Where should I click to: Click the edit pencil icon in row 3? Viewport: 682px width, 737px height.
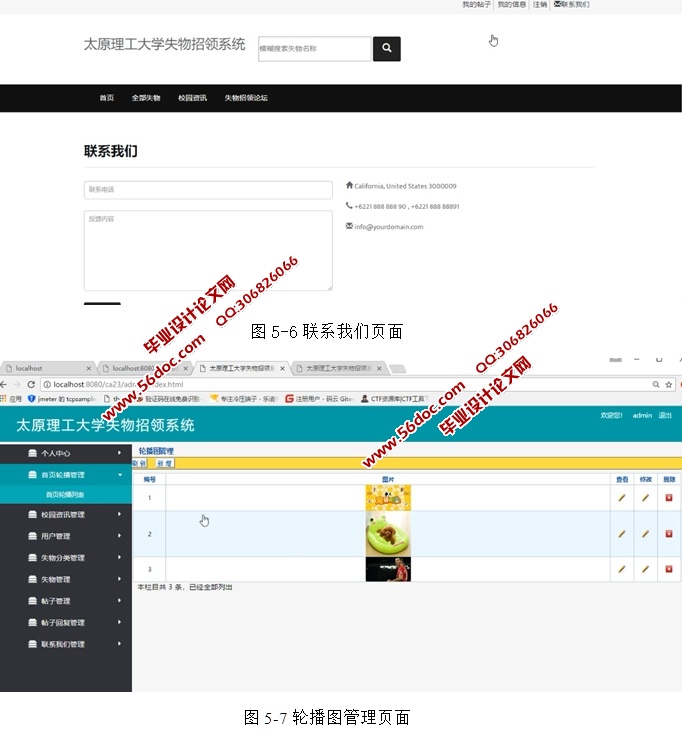pos(645,569)
